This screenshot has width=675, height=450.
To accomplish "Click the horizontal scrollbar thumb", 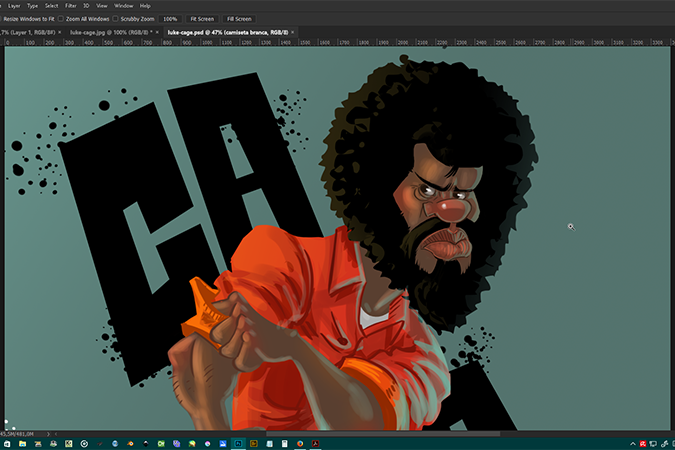I will (x=383, y=434).
